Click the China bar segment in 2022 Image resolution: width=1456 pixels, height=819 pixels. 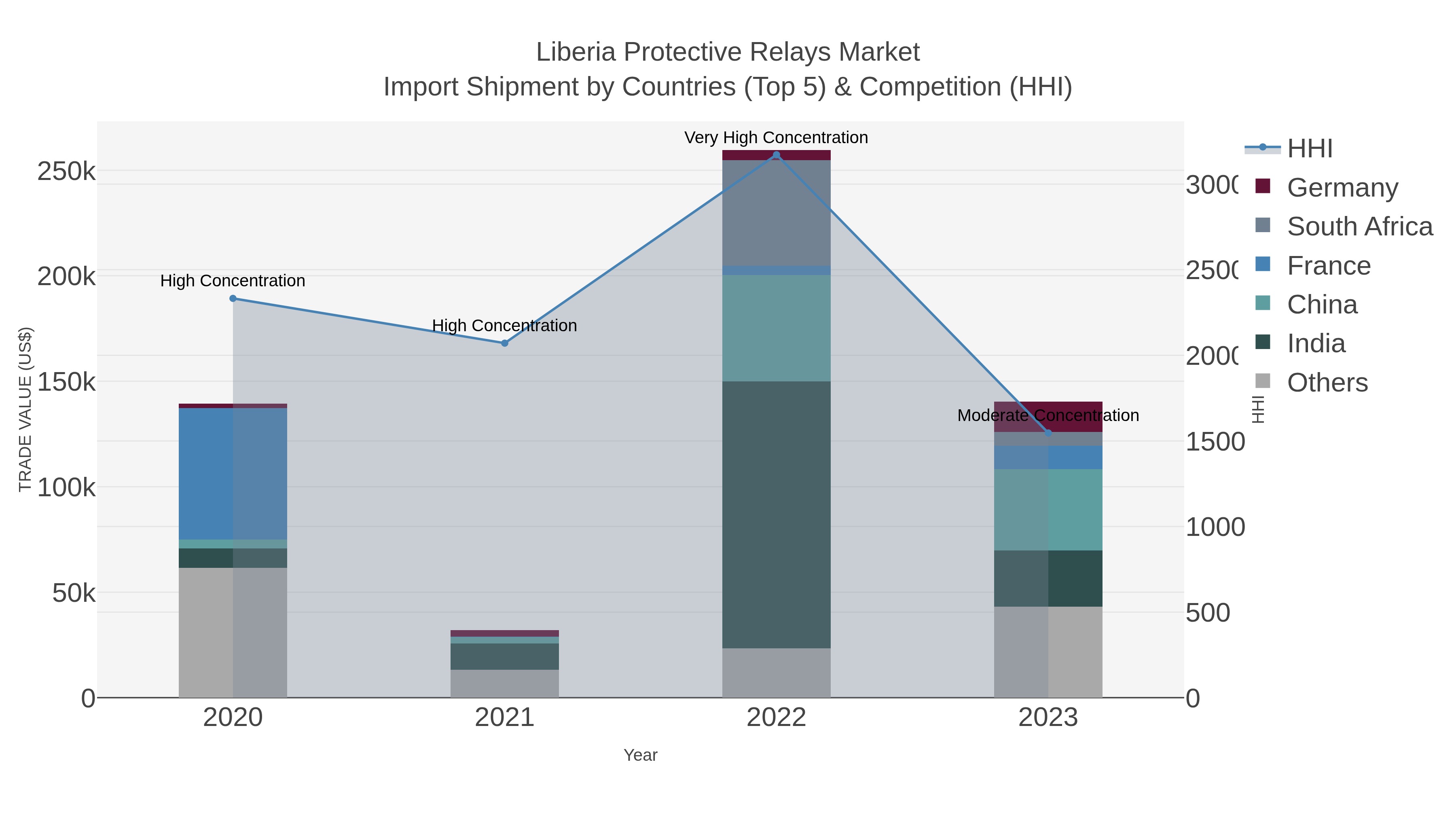[x=776, y=328]
